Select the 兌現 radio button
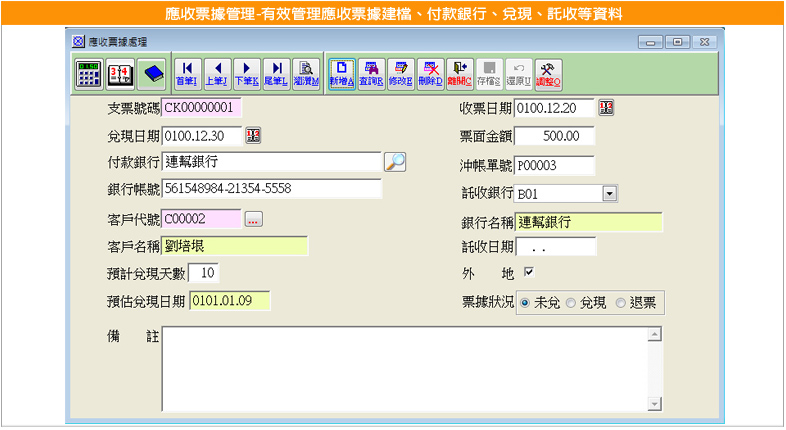The image size is (786, 430). [x=571, y=303]
